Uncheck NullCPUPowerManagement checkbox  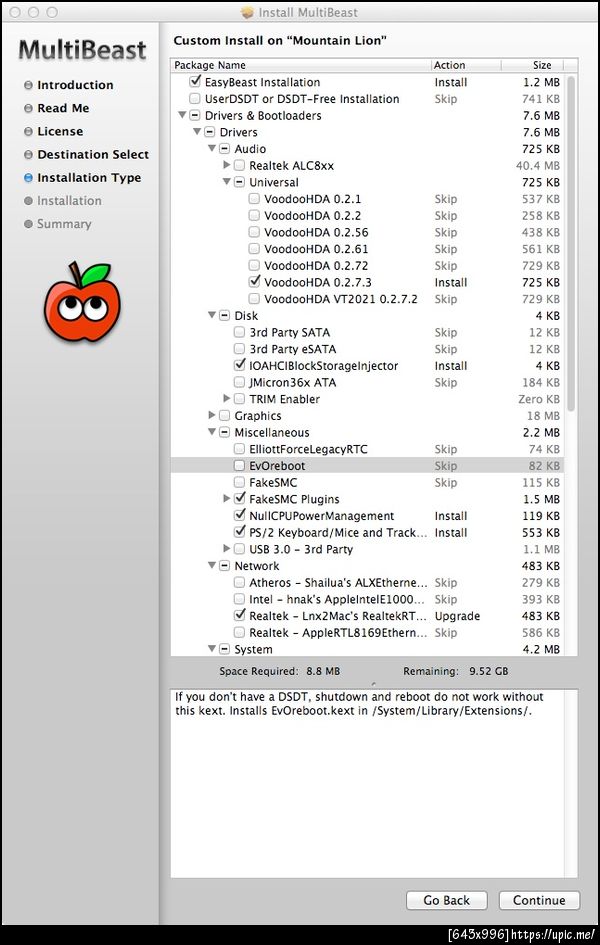tap(239, 515)
